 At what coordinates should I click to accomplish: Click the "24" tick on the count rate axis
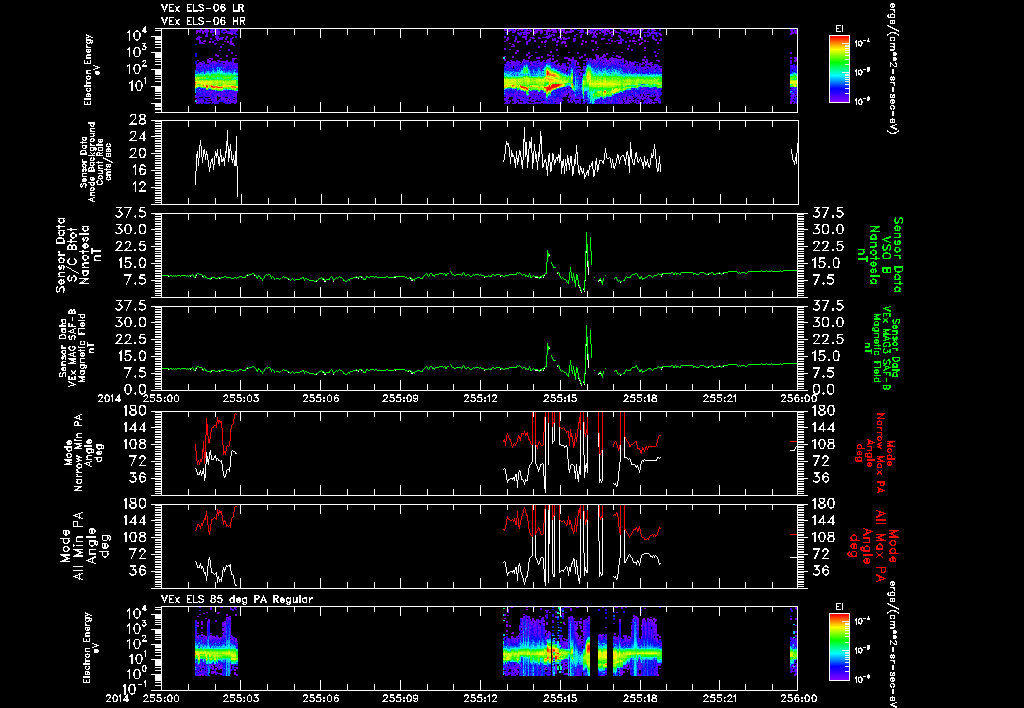138,137
